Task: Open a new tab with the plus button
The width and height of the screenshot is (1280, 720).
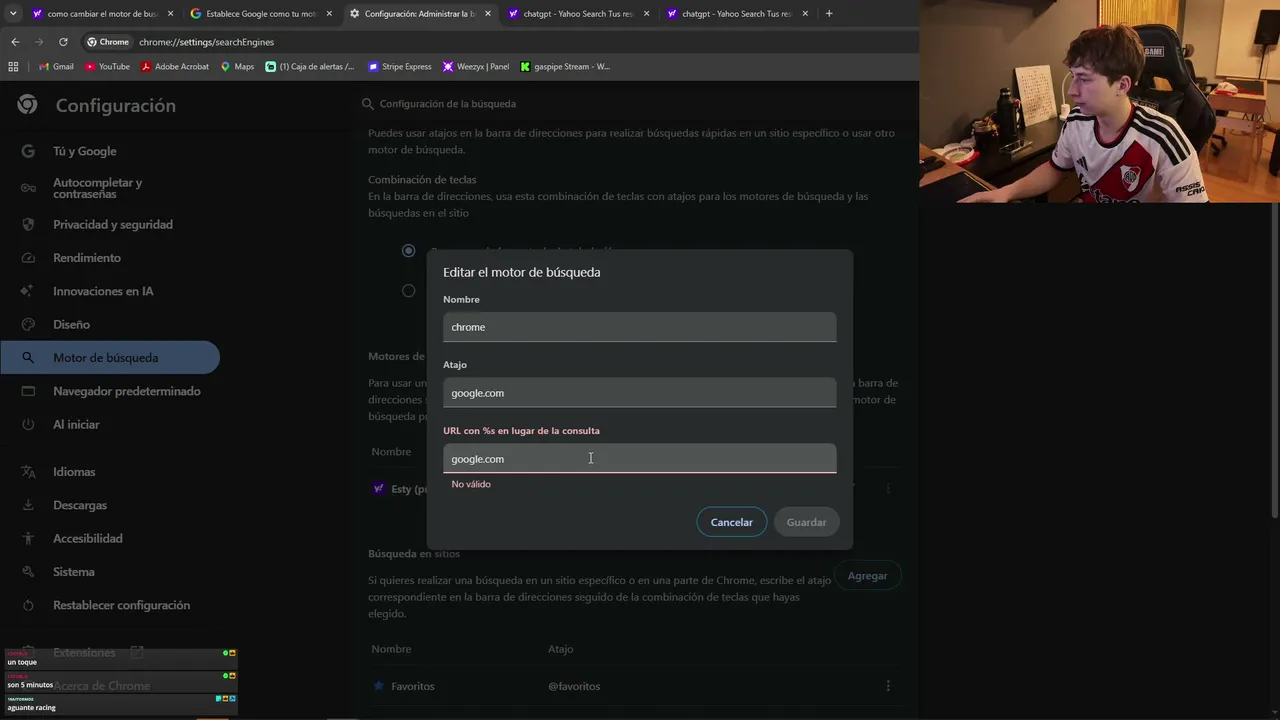Action: point(829,14)
